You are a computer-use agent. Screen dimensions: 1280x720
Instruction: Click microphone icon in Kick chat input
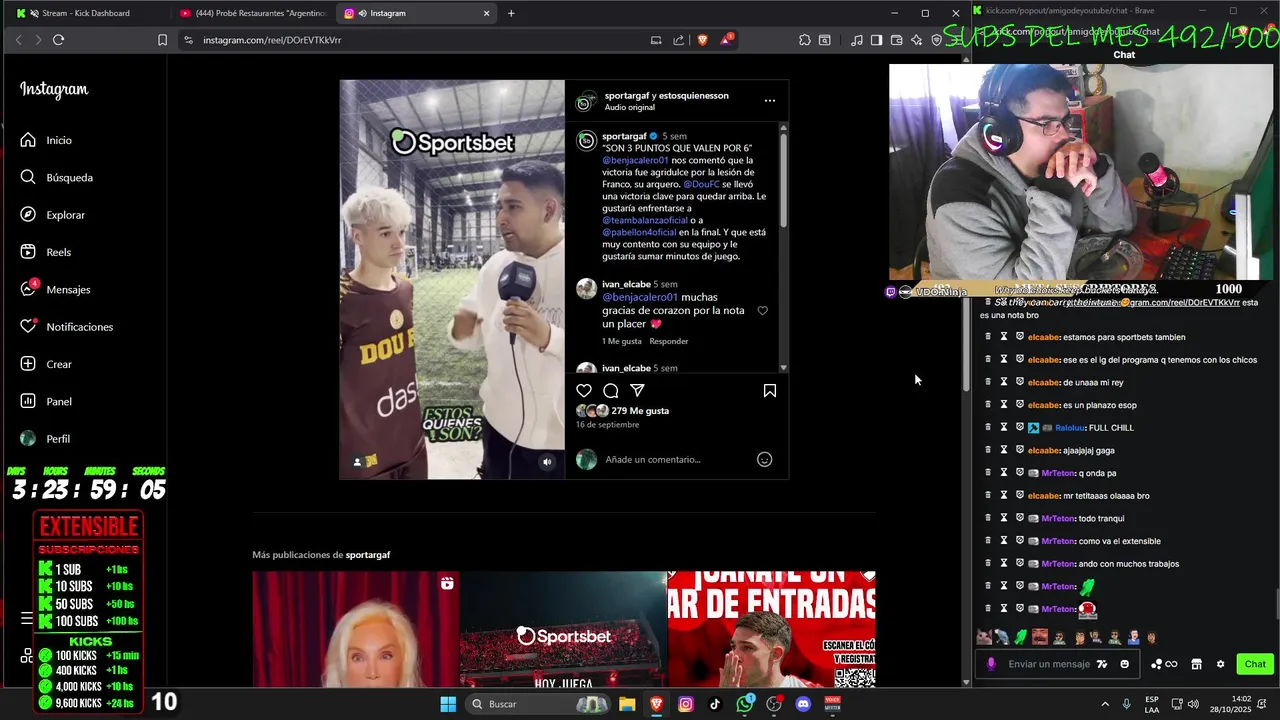pyautogui.click(x=991, y=664)
